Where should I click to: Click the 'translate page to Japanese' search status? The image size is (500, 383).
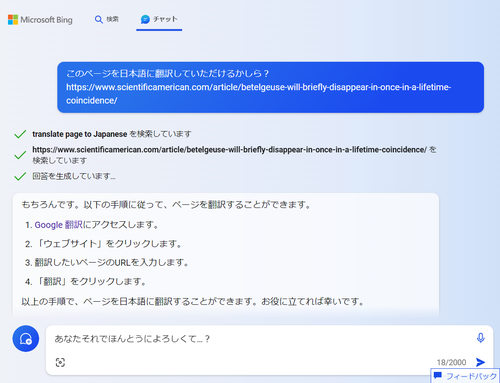coord(112,134)
